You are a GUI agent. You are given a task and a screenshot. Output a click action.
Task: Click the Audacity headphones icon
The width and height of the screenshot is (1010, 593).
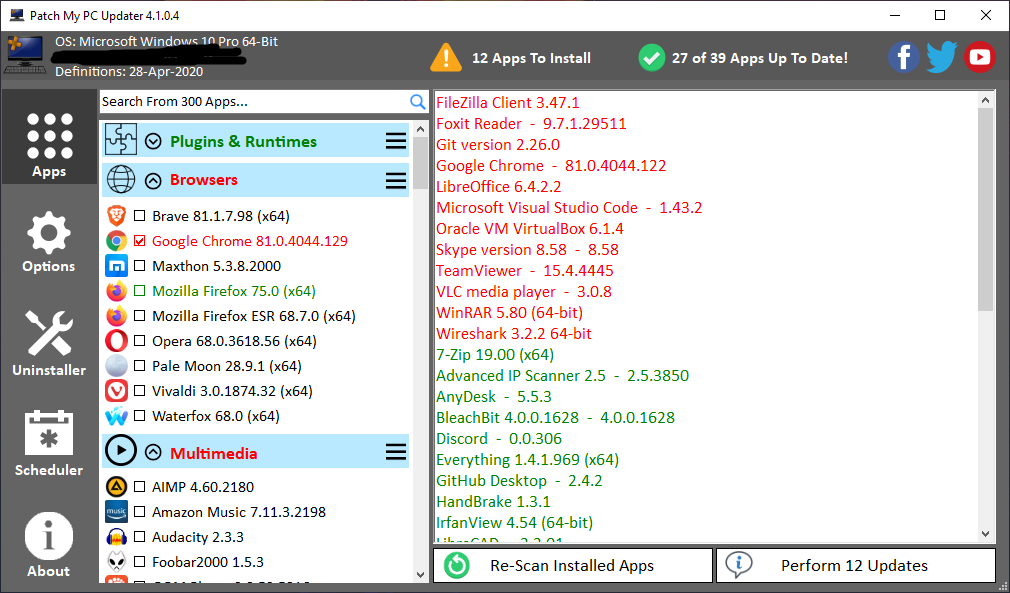coord(117,537)
